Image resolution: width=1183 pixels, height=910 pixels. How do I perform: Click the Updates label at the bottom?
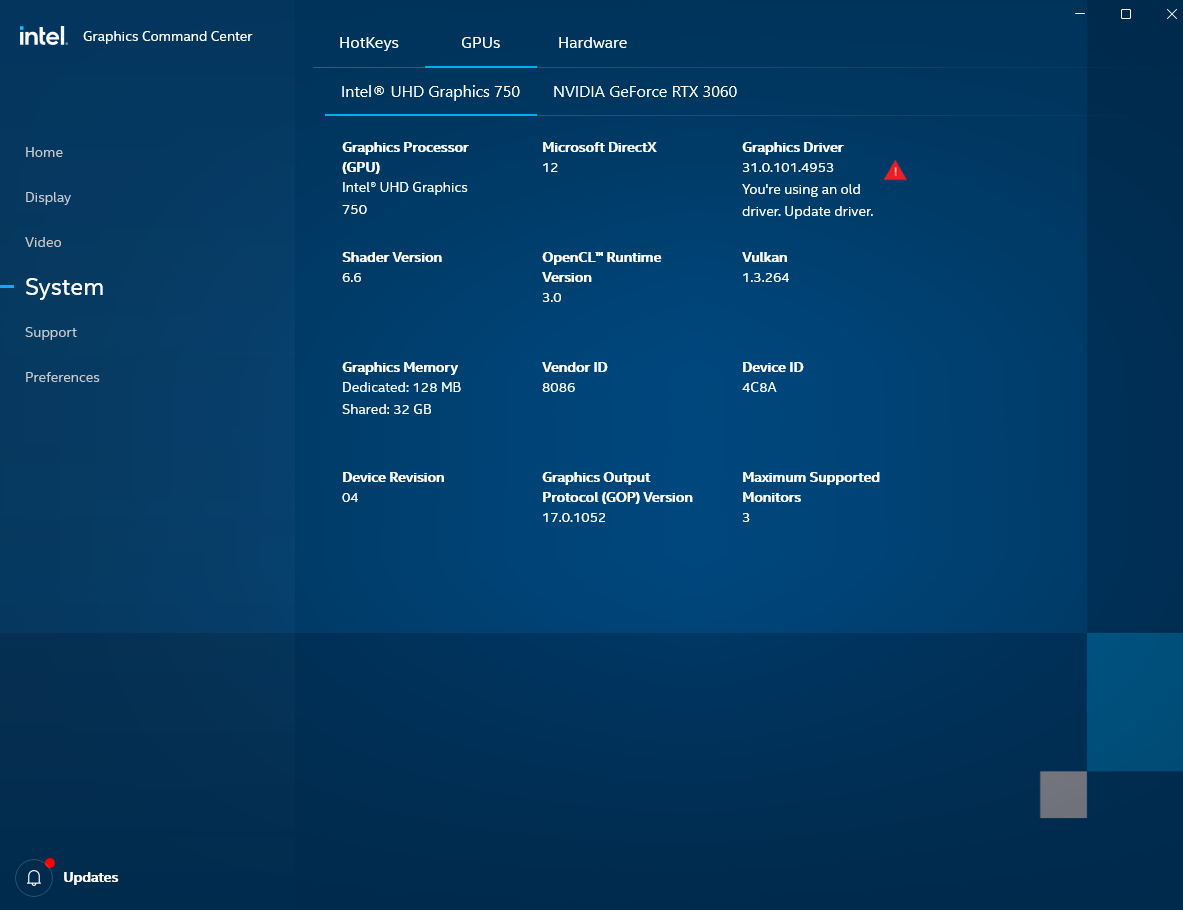(x=91, y=877)
